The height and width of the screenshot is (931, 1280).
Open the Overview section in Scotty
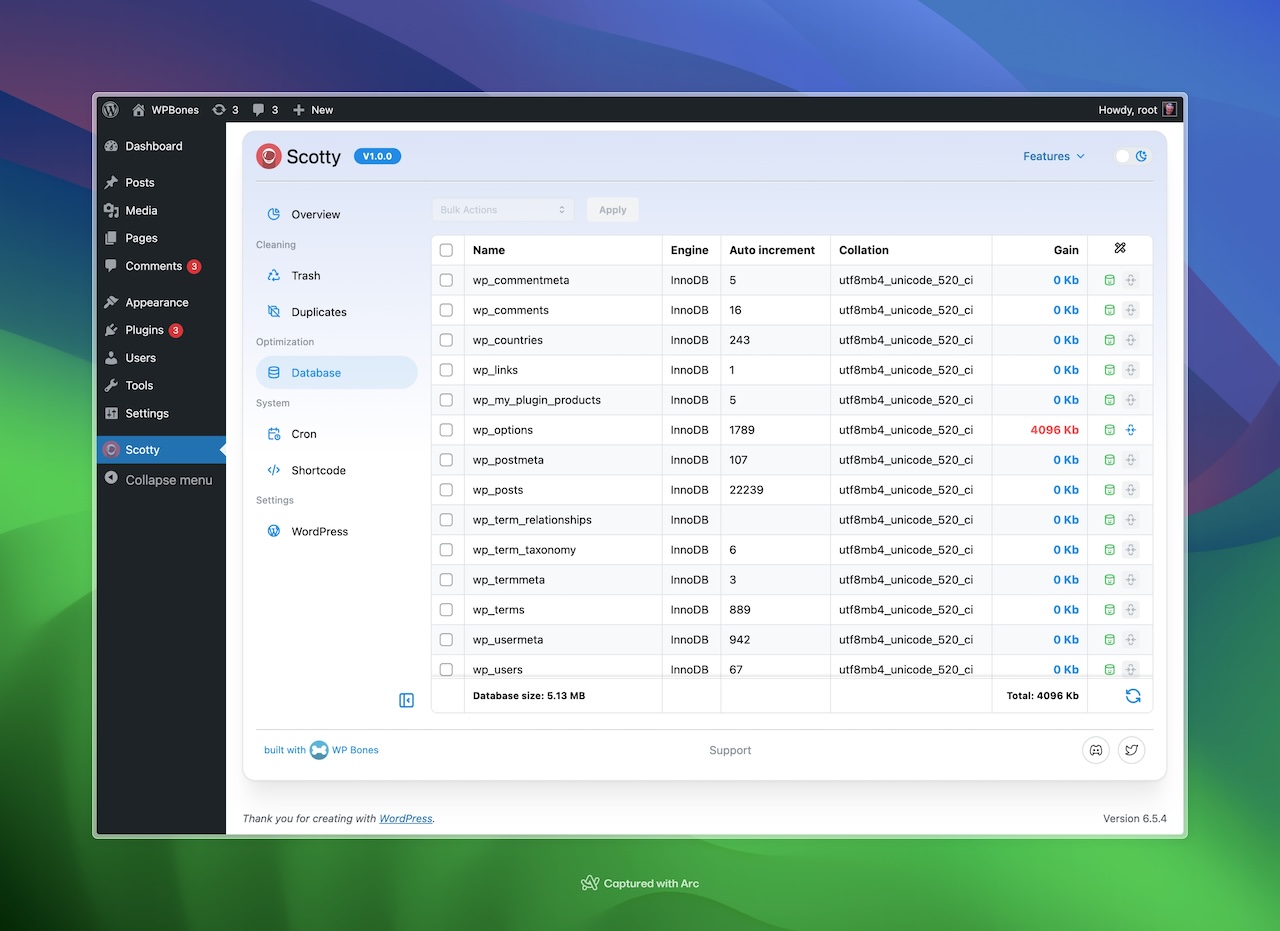[x=337, y=214]
